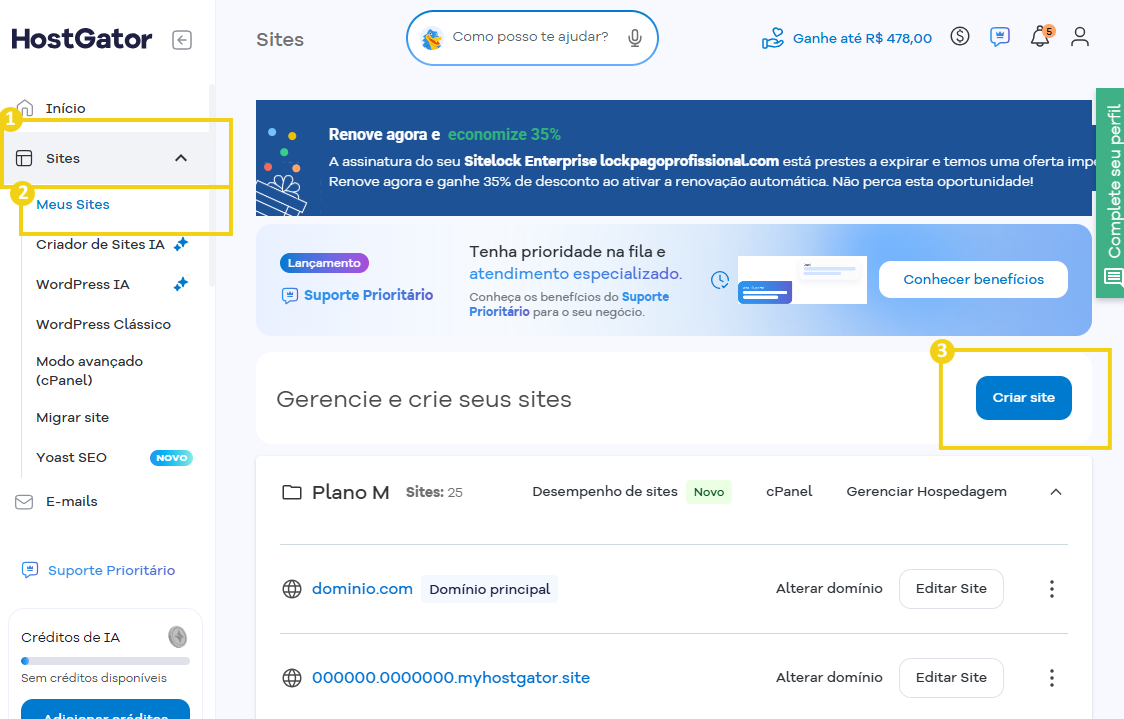Click the Criar site button

click(1024, 398)
